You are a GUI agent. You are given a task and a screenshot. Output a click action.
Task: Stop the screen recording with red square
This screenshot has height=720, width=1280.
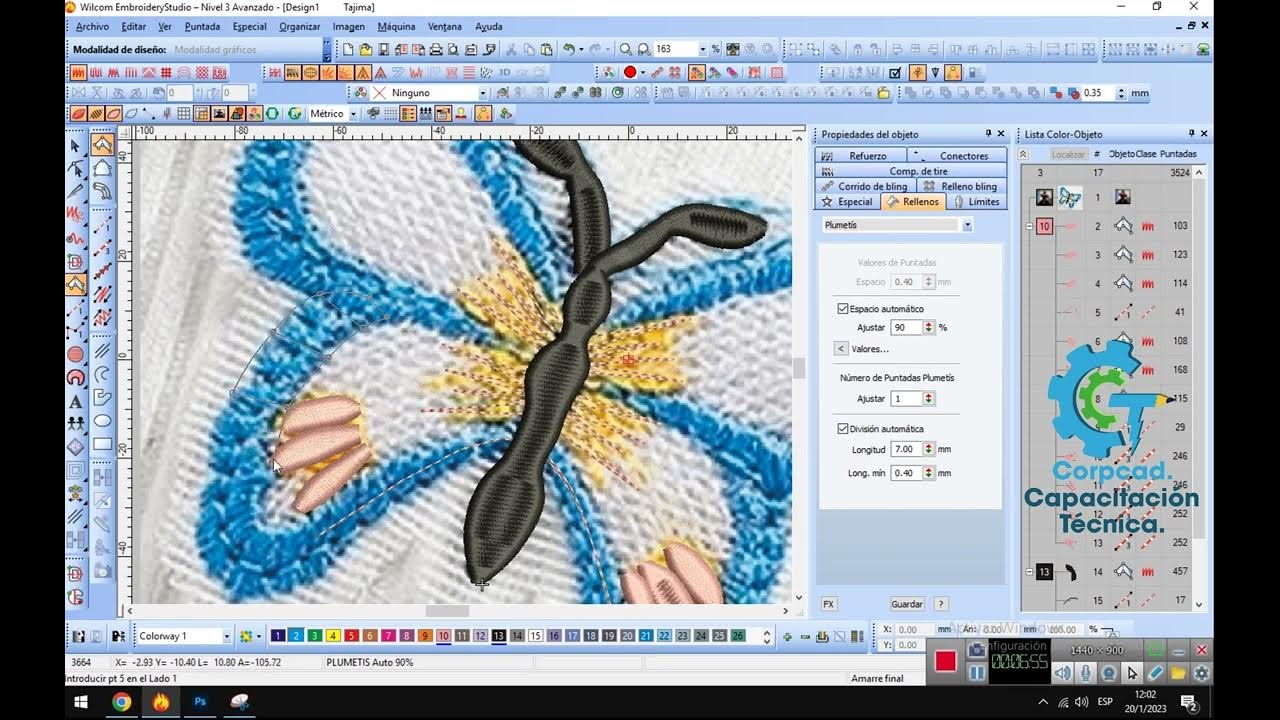click(x=945, y=661)
